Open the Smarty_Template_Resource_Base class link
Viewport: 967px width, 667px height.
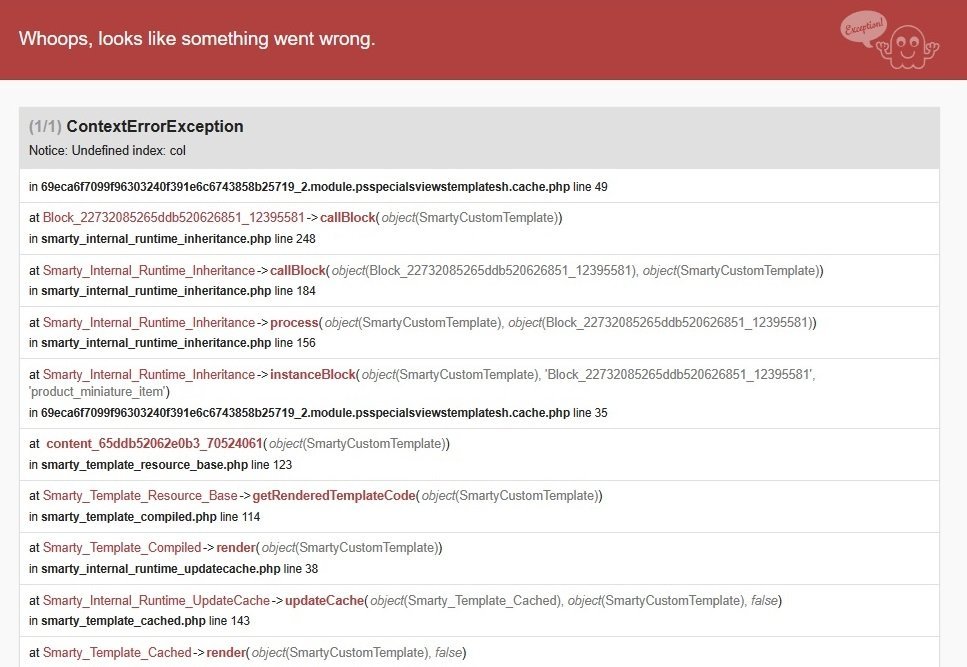point(140,496)
